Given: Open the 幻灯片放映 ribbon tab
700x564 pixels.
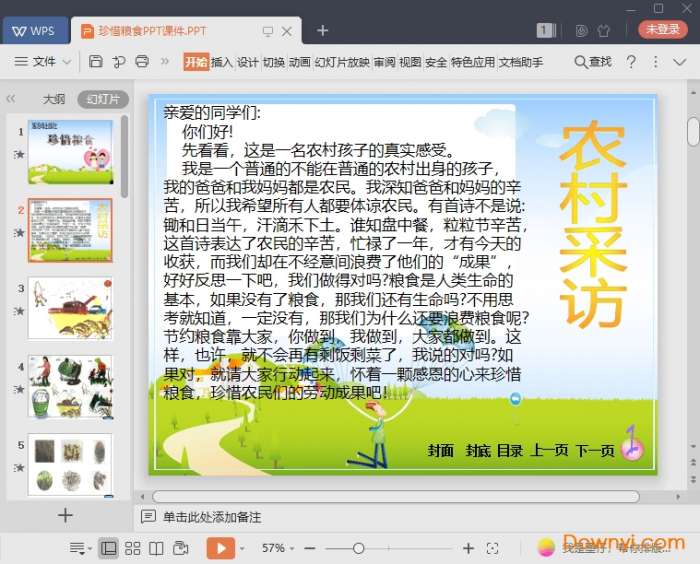Looking at the screenshot, I should tap(342, 62).
